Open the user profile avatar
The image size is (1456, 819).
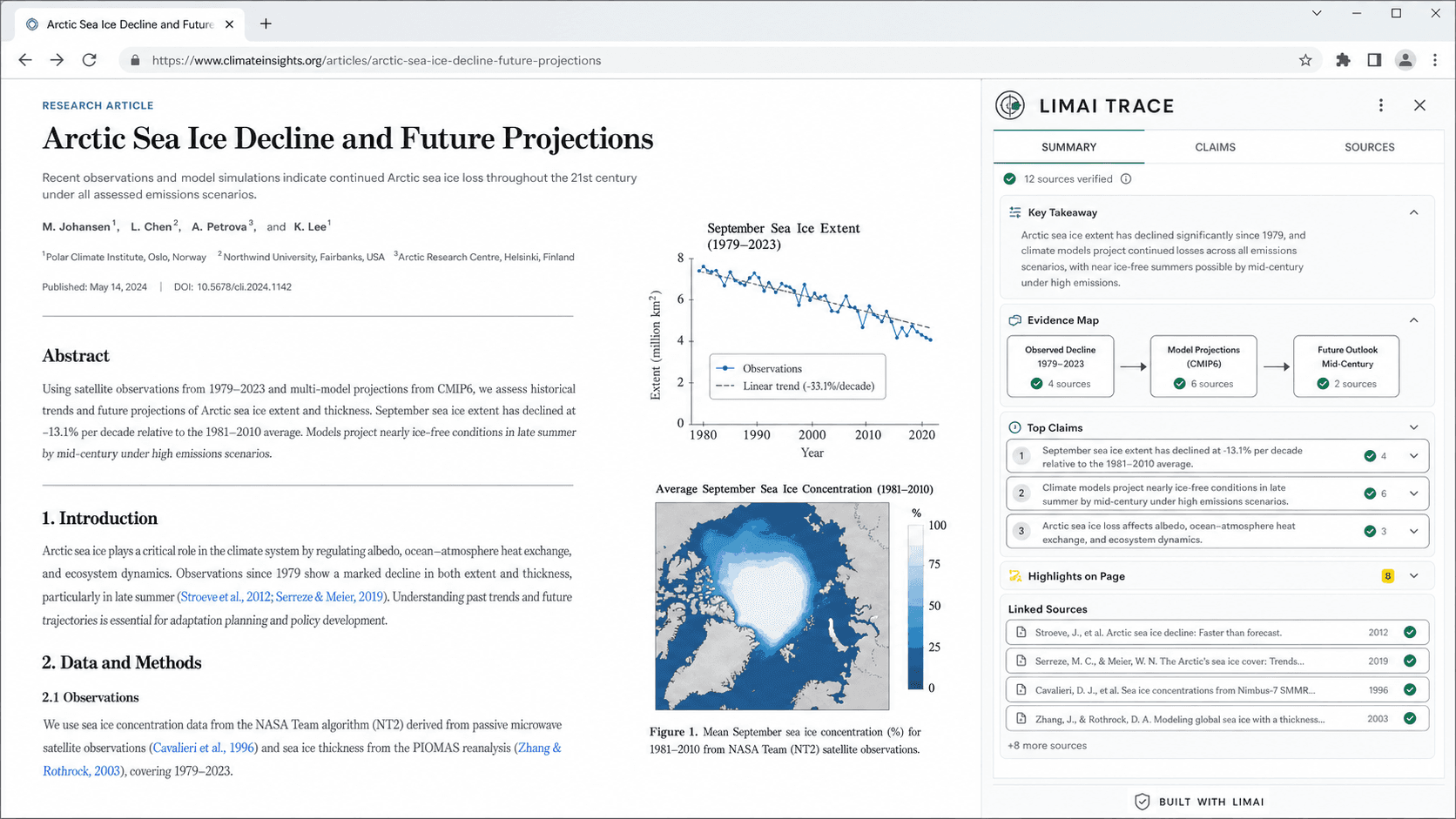pyautogui.click(x=1405, y=60)
